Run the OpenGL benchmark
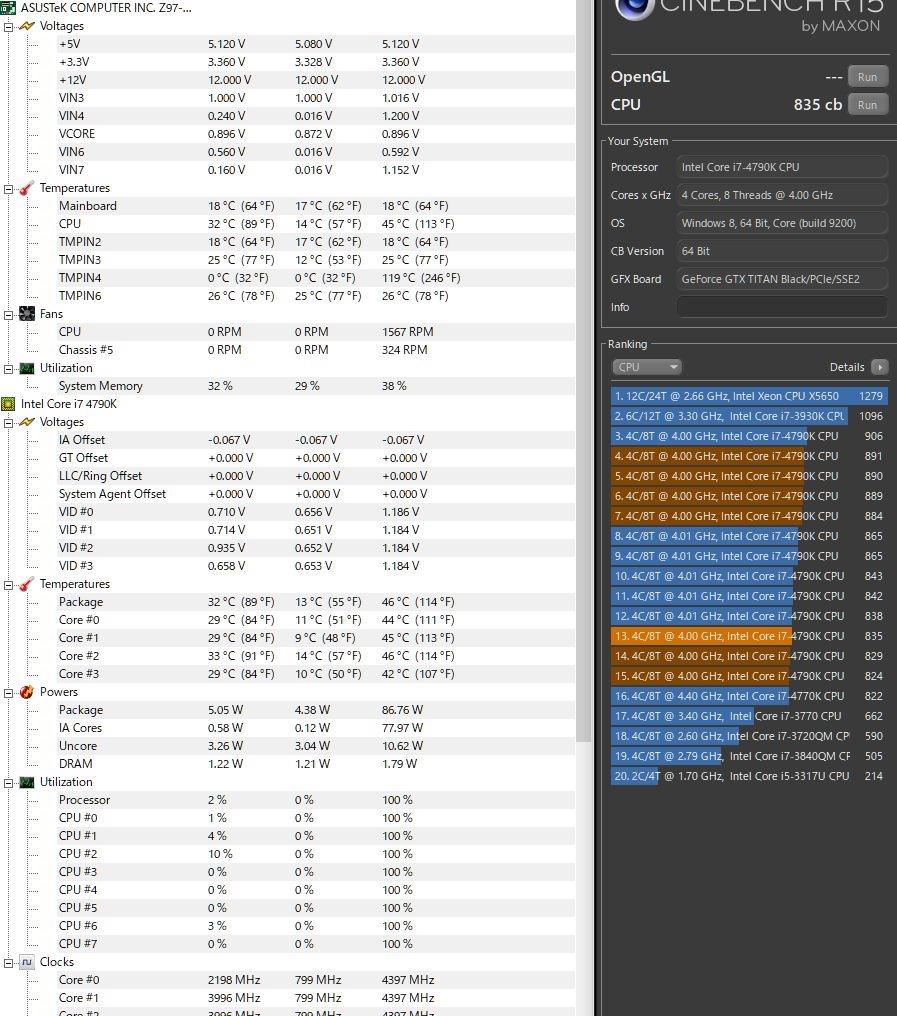This screenshot has width=897, height=1016. click(867, 77)
